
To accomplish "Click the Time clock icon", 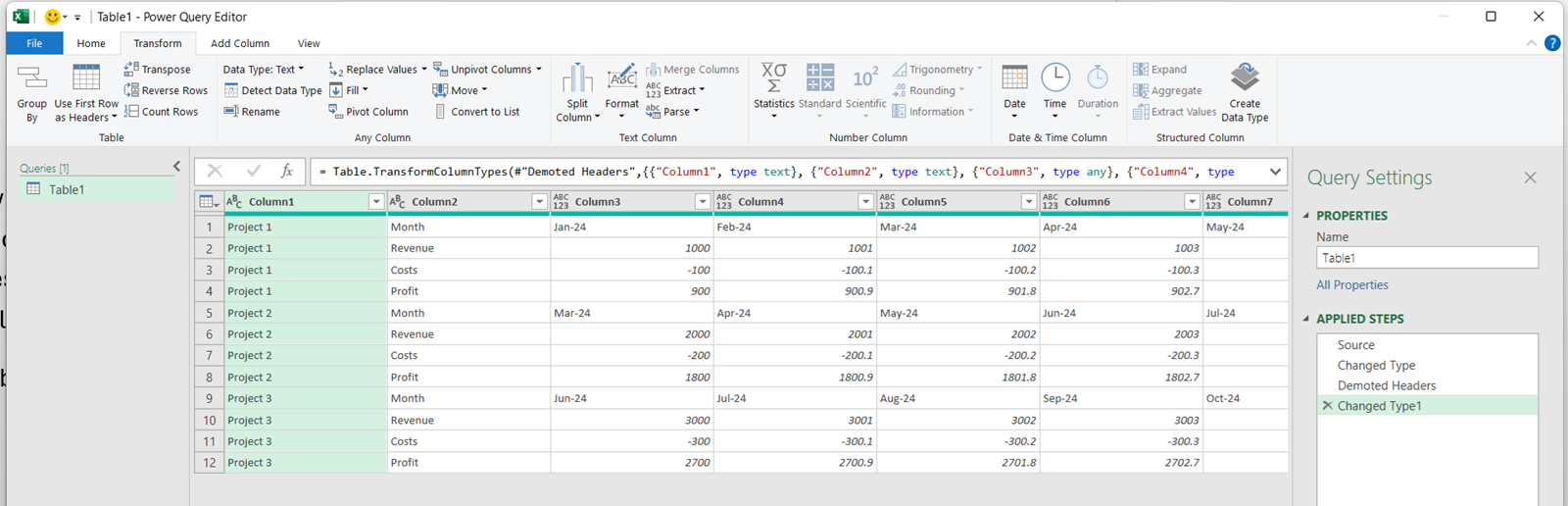I will coord(1054,78).
